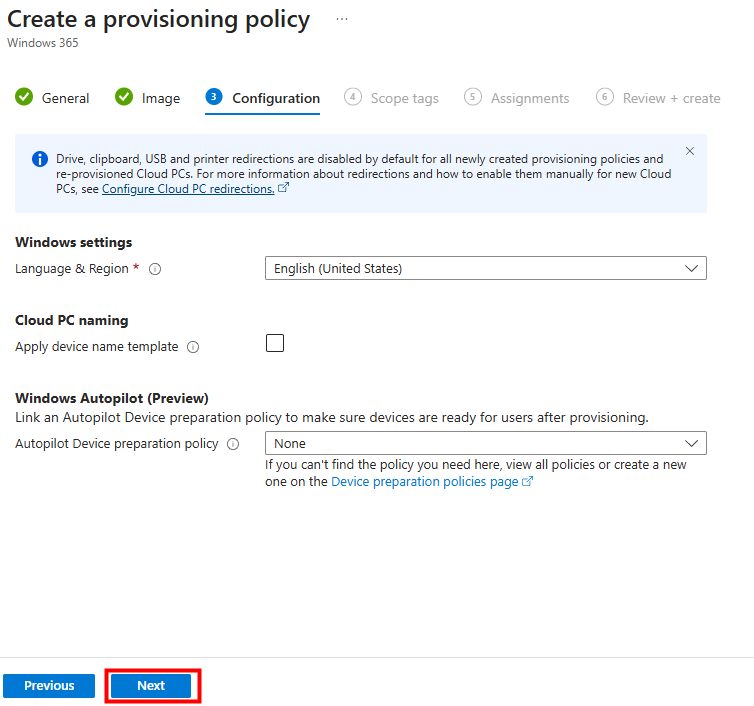Open the Assignments tab

pos(529,98)
